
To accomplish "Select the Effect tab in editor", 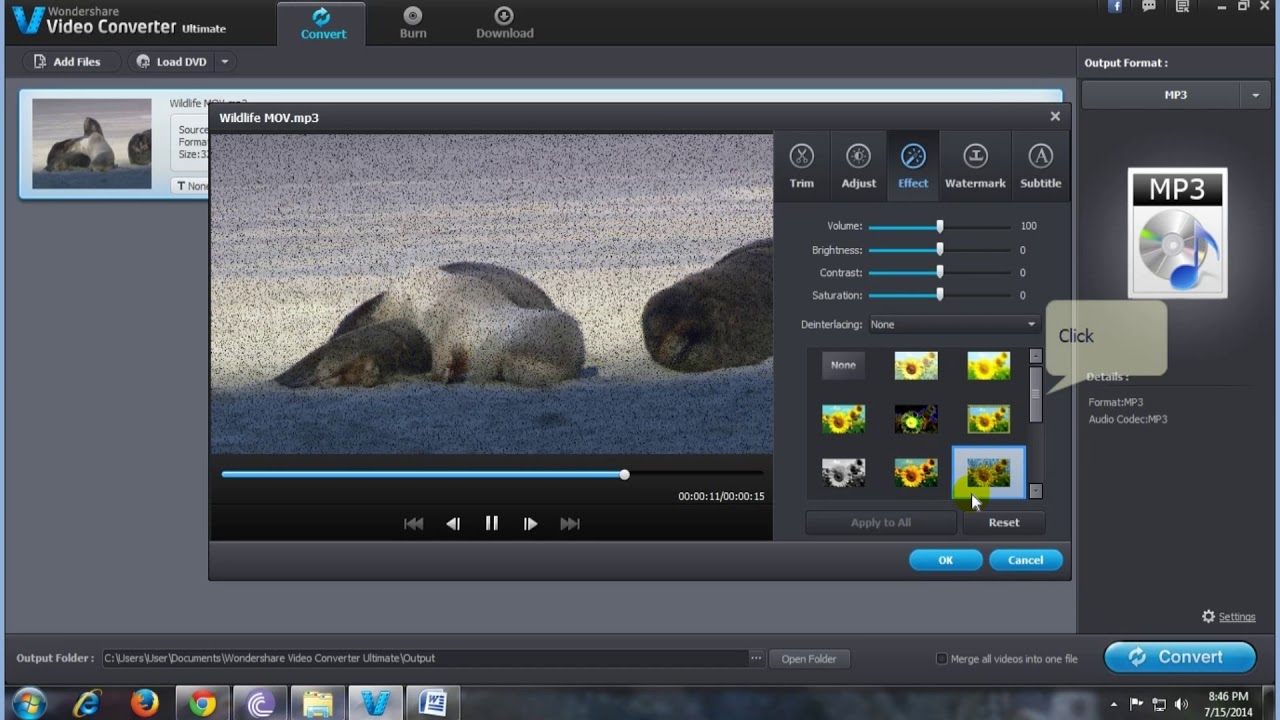I will 913,165.
